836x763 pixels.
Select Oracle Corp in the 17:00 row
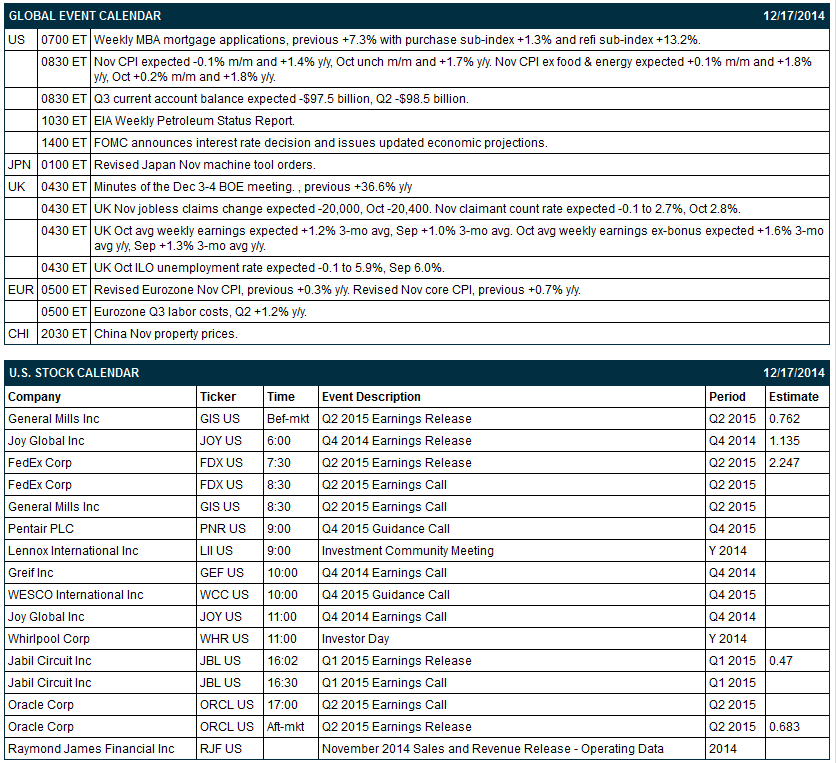(41, 705)
